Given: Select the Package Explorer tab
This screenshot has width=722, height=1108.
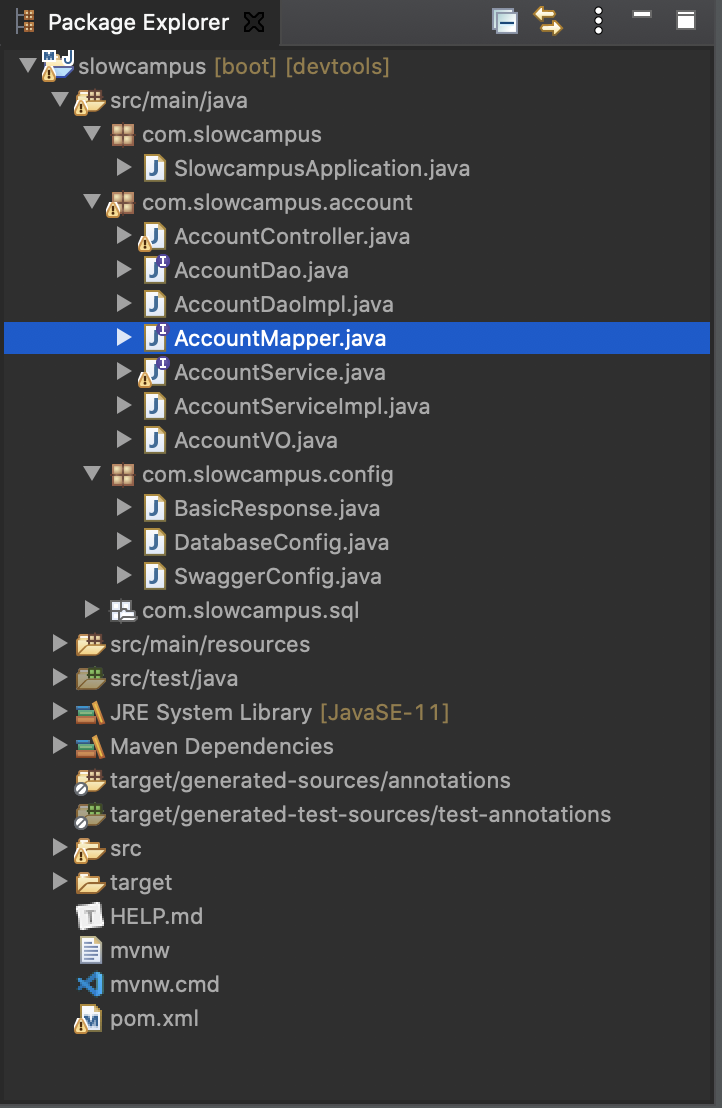Looking at the screenshot, I should 138,23.
